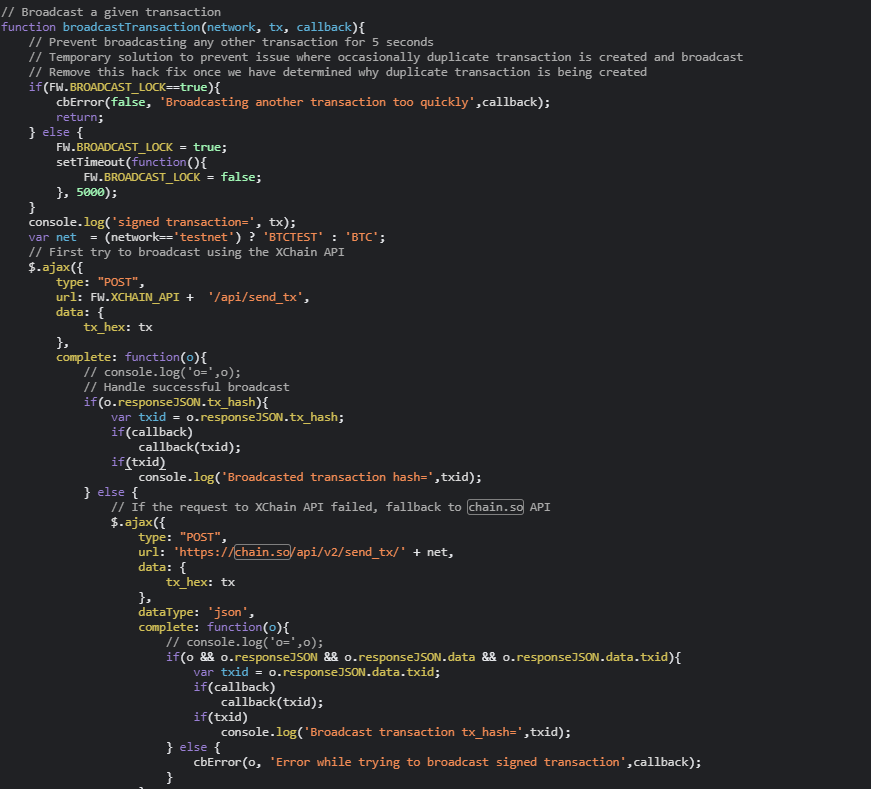
Task: Click the 'Error while trying to broadcast signed transaction' string
Action: click(x=448, y=762)
